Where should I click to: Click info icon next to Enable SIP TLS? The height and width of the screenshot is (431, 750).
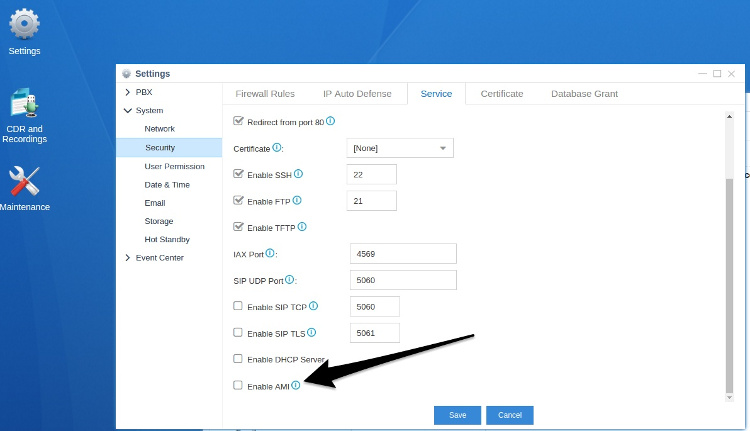click(x=311, y=332)
